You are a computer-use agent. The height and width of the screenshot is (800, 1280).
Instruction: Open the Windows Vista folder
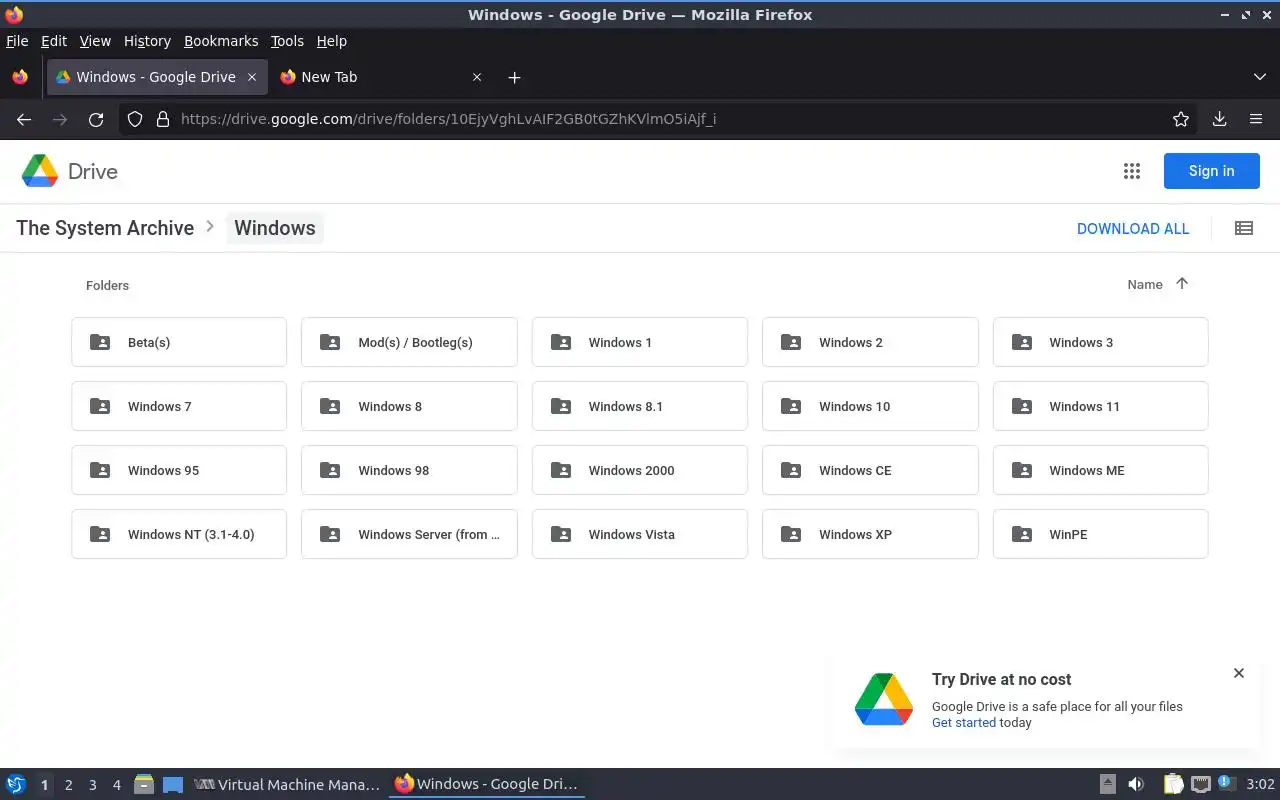[640, 534]
